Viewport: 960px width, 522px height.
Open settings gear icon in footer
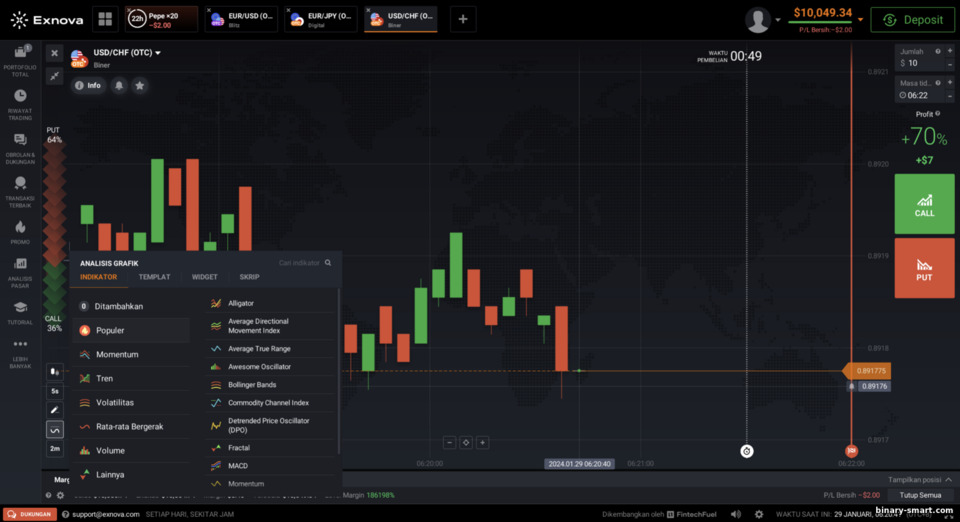[759, 514]
